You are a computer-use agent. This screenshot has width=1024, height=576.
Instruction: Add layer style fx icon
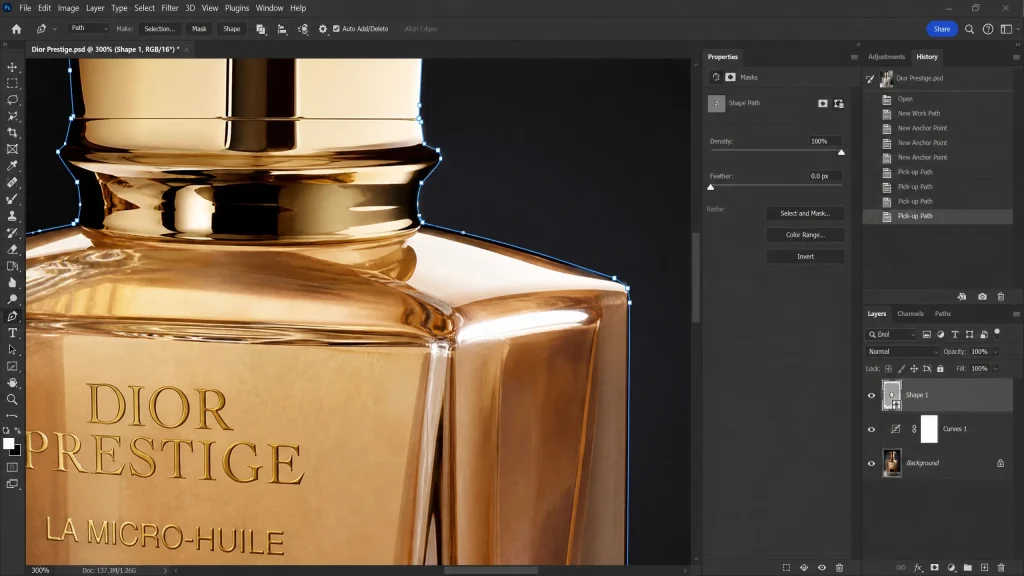918,568
